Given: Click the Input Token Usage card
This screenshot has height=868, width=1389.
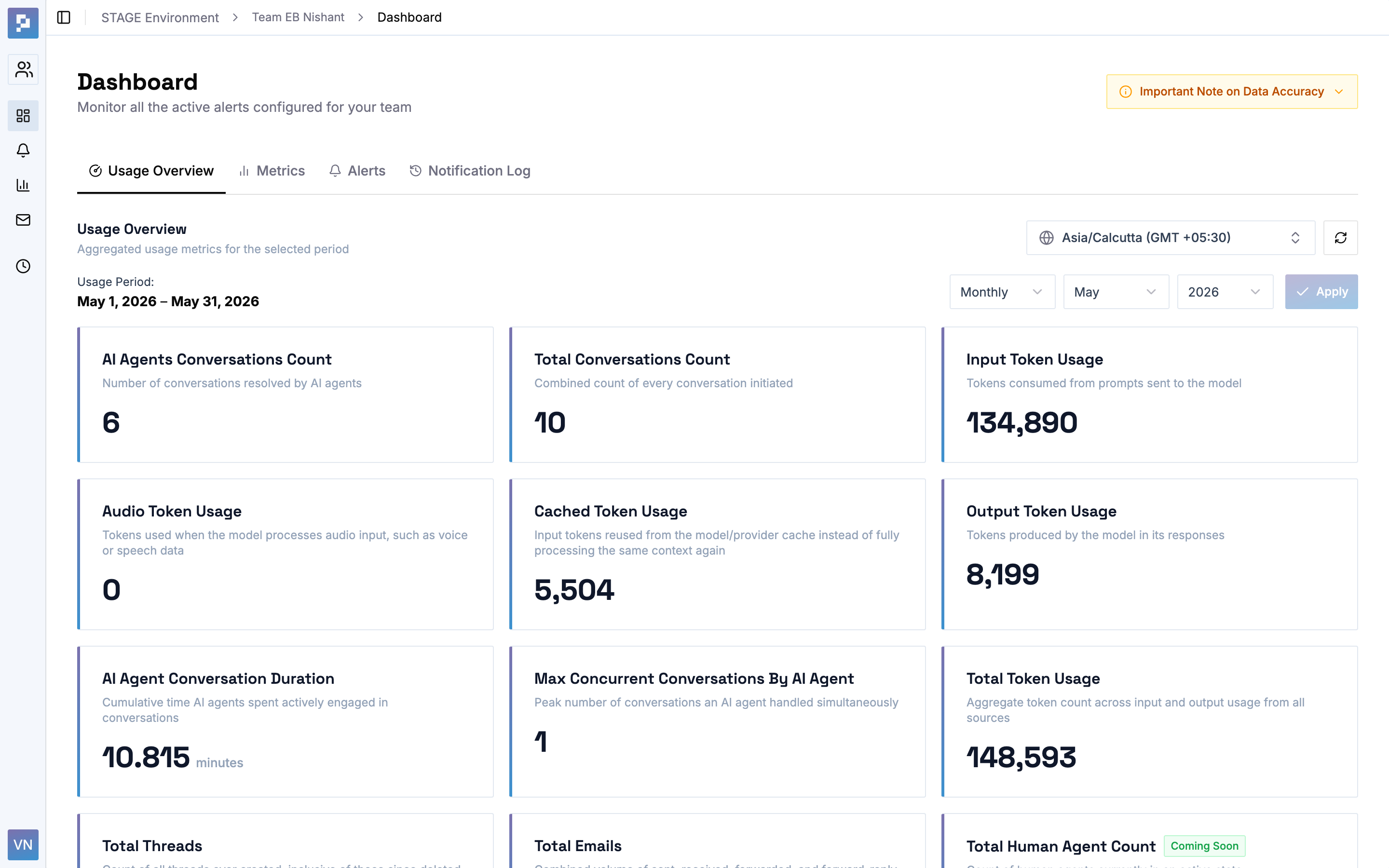Looking at the screenshot, I should coord(1150,395).
